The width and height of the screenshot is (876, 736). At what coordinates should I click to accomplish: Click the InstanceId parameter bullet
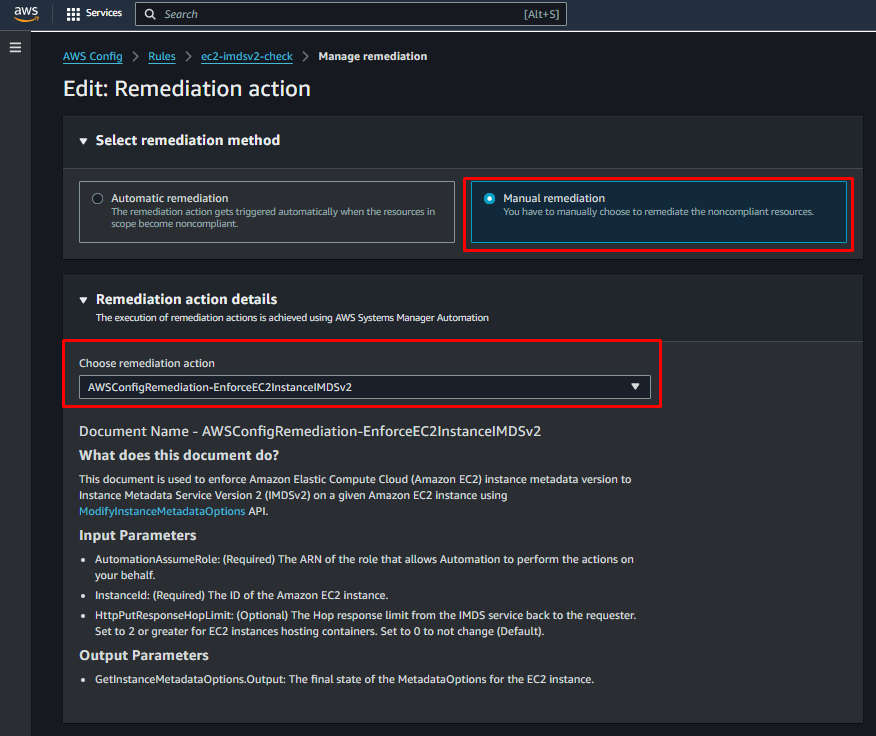point(241,595)
